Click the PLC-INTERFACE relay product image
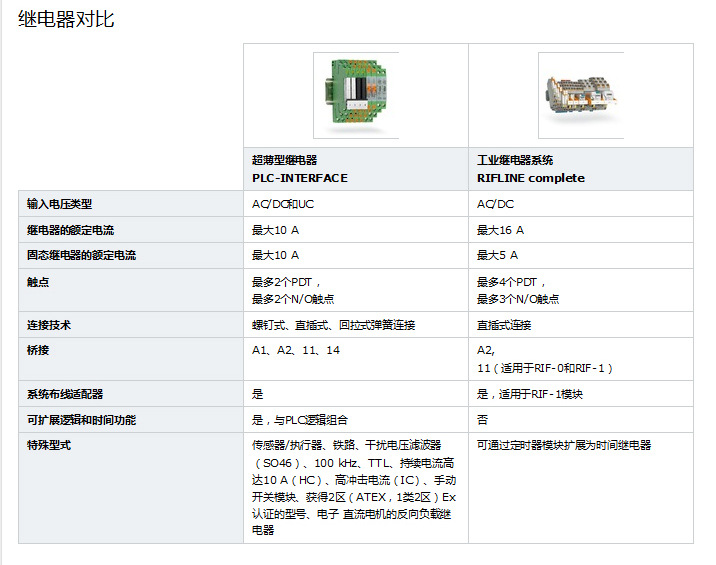 (355, 95)
